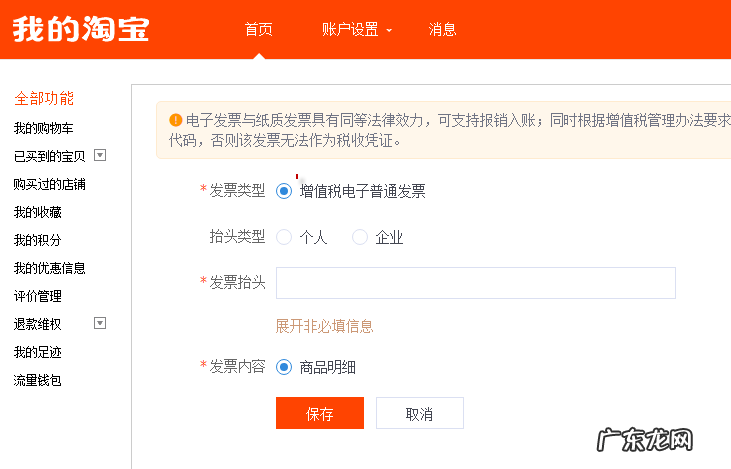
Task: Open 退款维权 link
Action: [x=37, y=324]
